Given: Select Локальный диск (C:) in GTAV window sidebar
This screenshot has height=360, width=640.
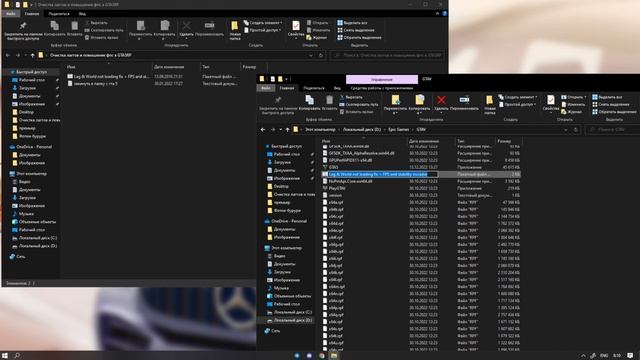Looking at the screenshot, I should tap(293, 312).
